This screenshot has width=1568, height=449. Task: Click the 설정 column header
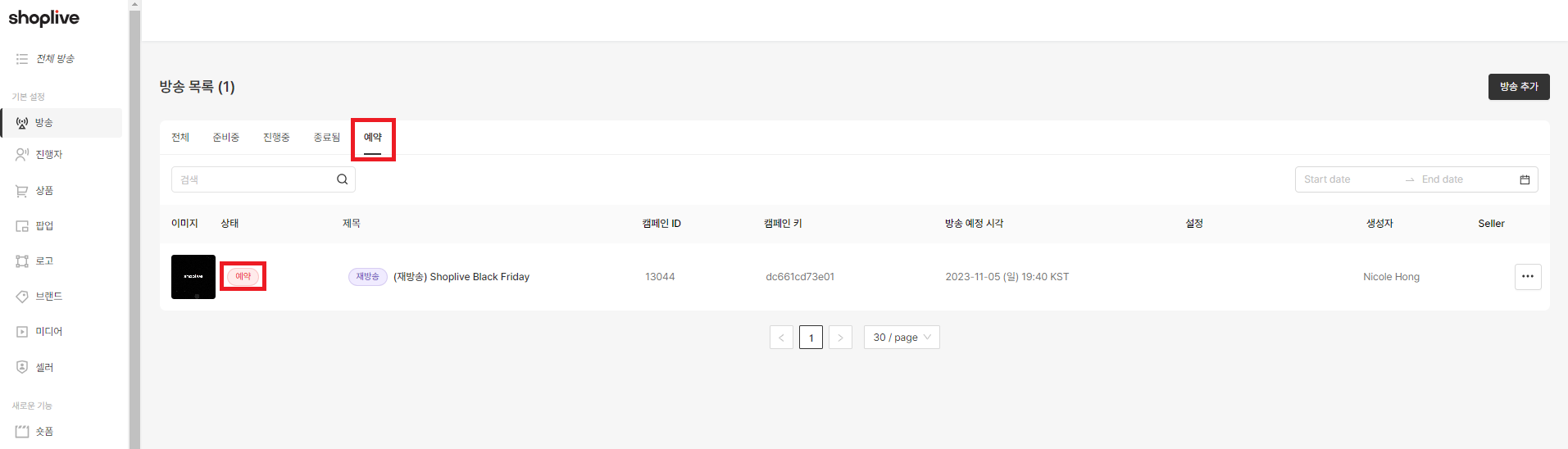coord(1194,224)
